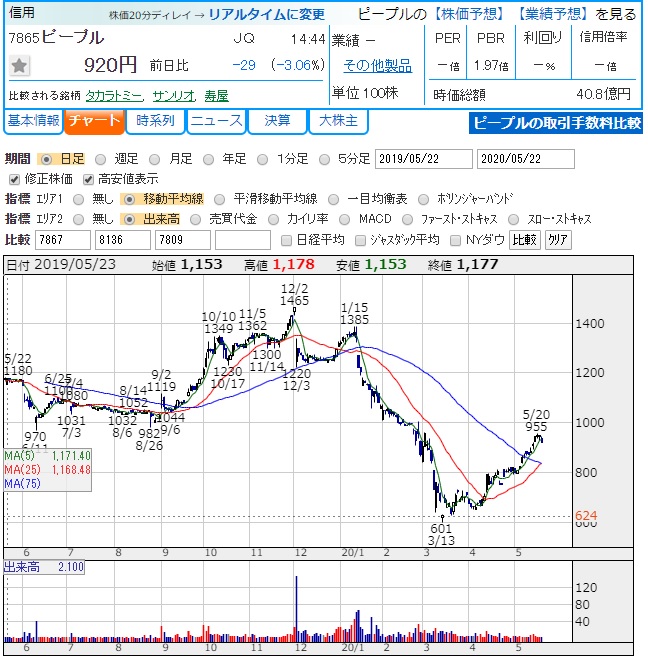Open 業績予想 link

coord(551,14)
